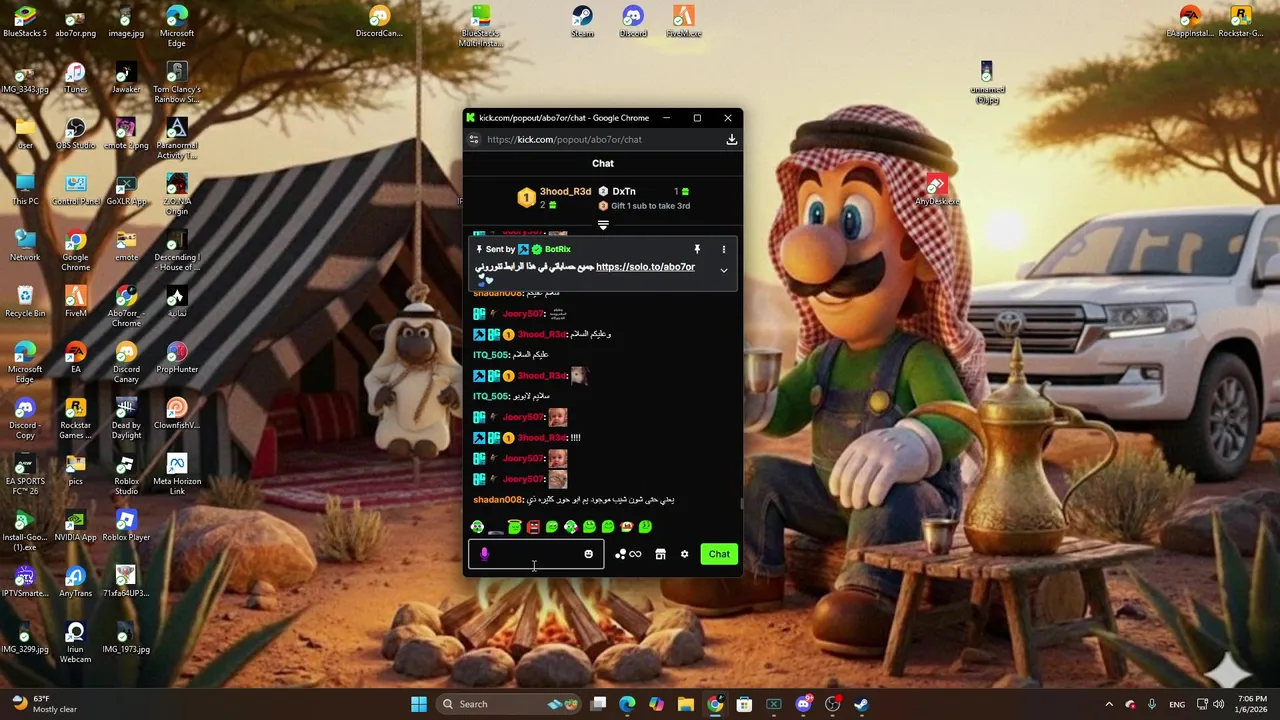Expand pinned message with chevron arrow
Viewport: 1280px width, 720px height.
point(724,270)
